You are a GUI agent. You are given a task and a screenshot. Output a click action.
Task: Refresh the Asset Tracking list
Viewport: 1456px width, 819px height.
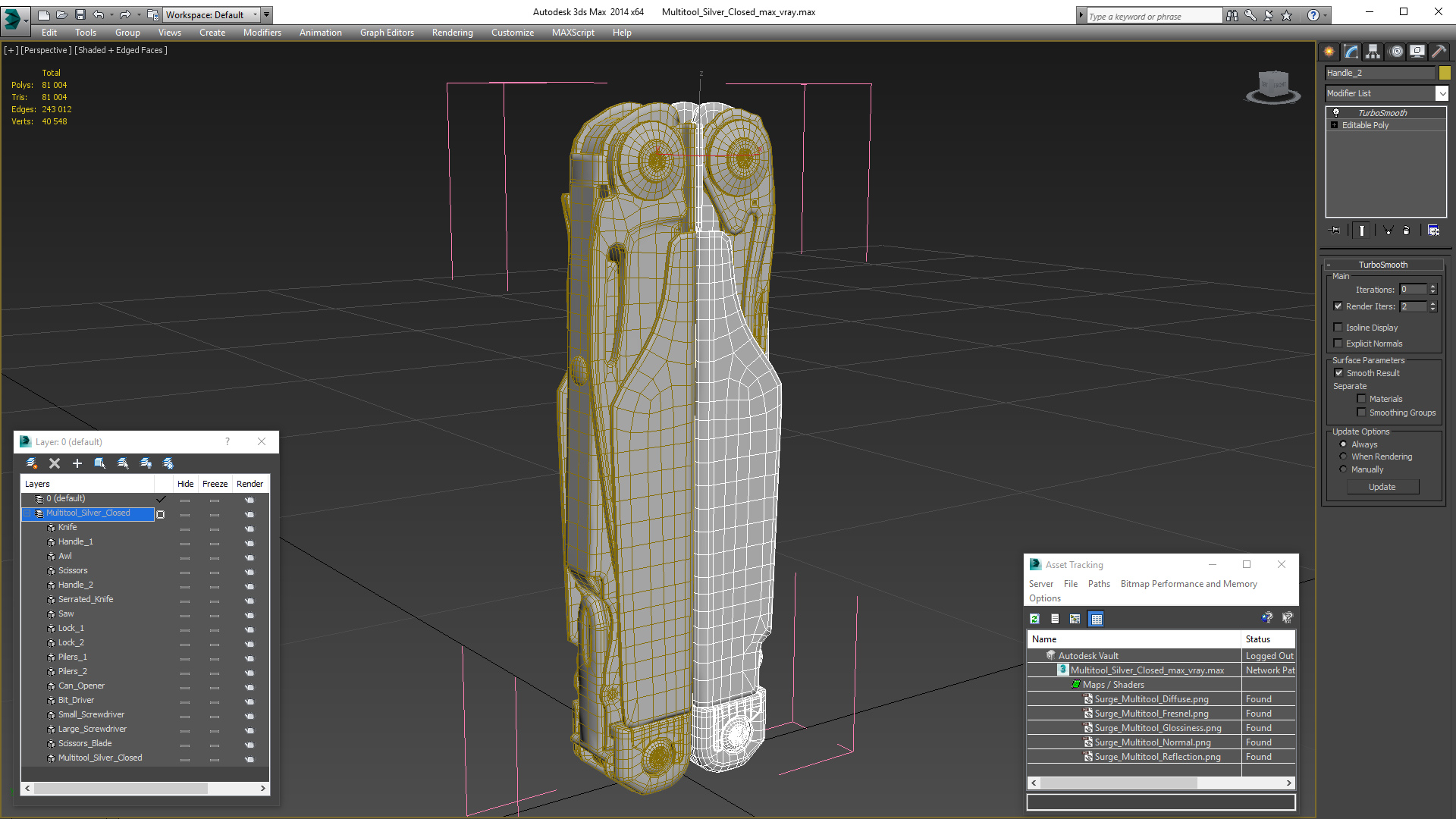1034,619
